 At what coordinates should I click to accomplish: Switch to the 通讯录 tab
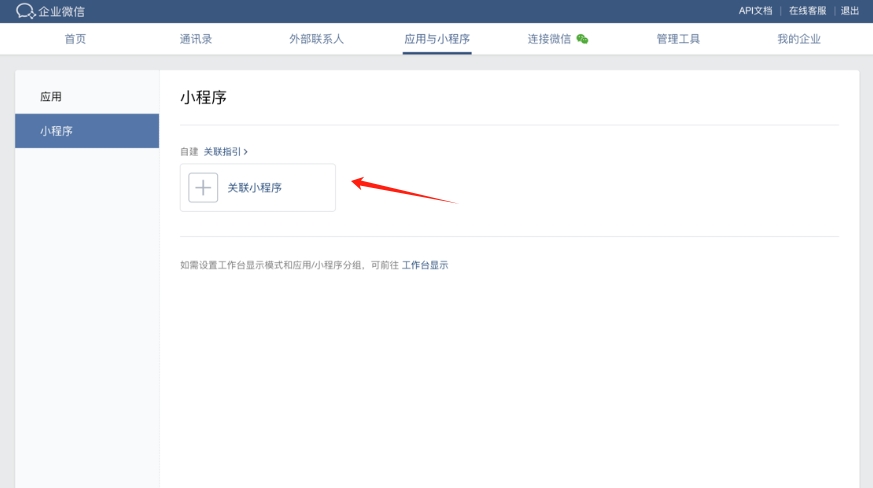pyautogui.click(x=196, y=39)
